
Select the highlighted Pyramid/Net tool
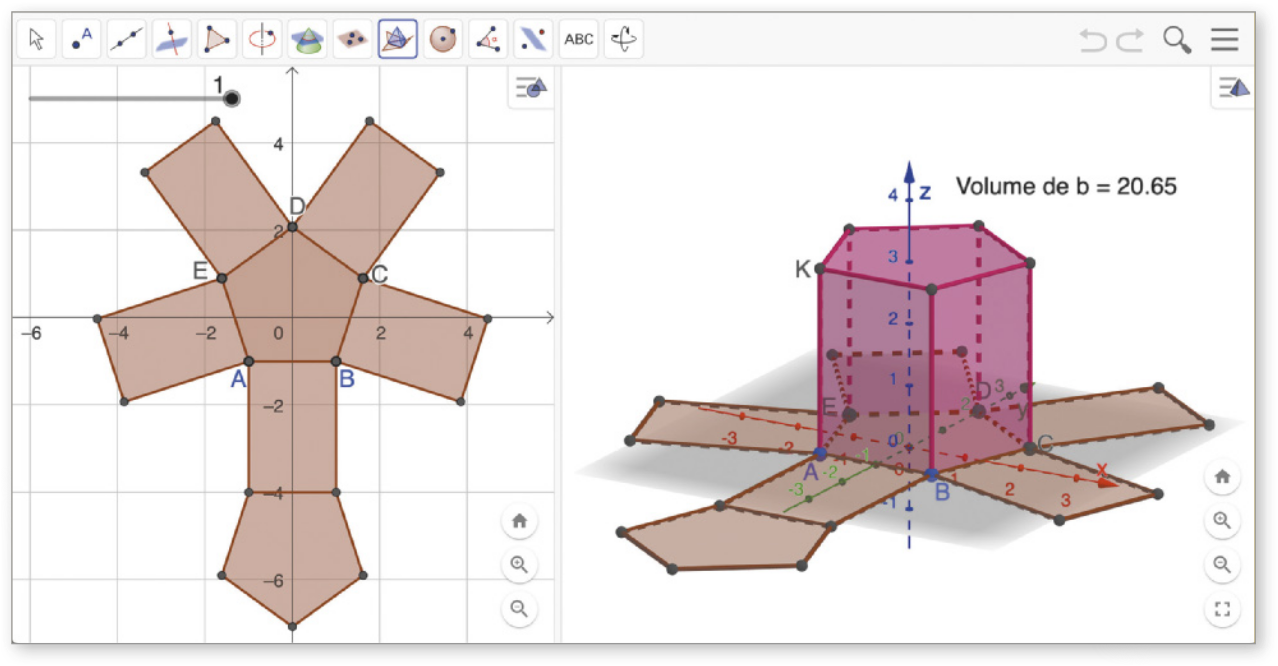click(398, 39)
